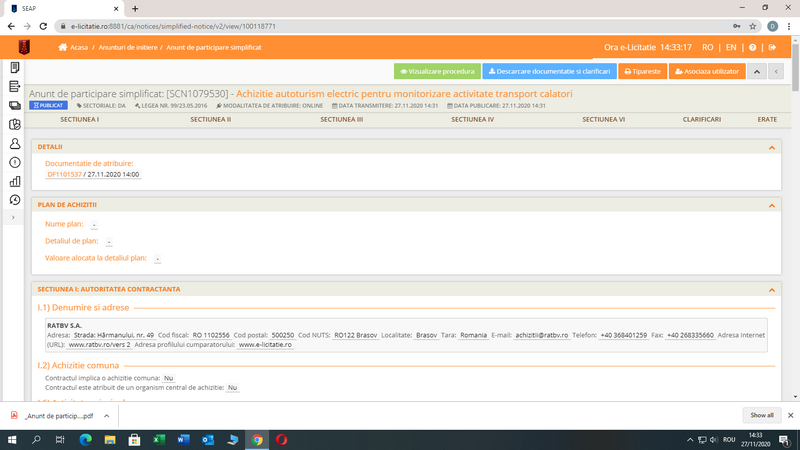
Task: Open Excel from the Windows taskbar
Action: pos(158,439)
